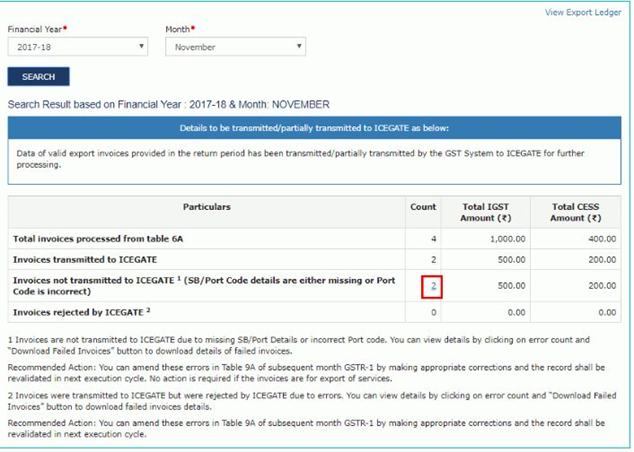Screen dimensions: 634x452
Task: Select count 0 in rejected by ICEGATE row
Action: tap(433, 313)
